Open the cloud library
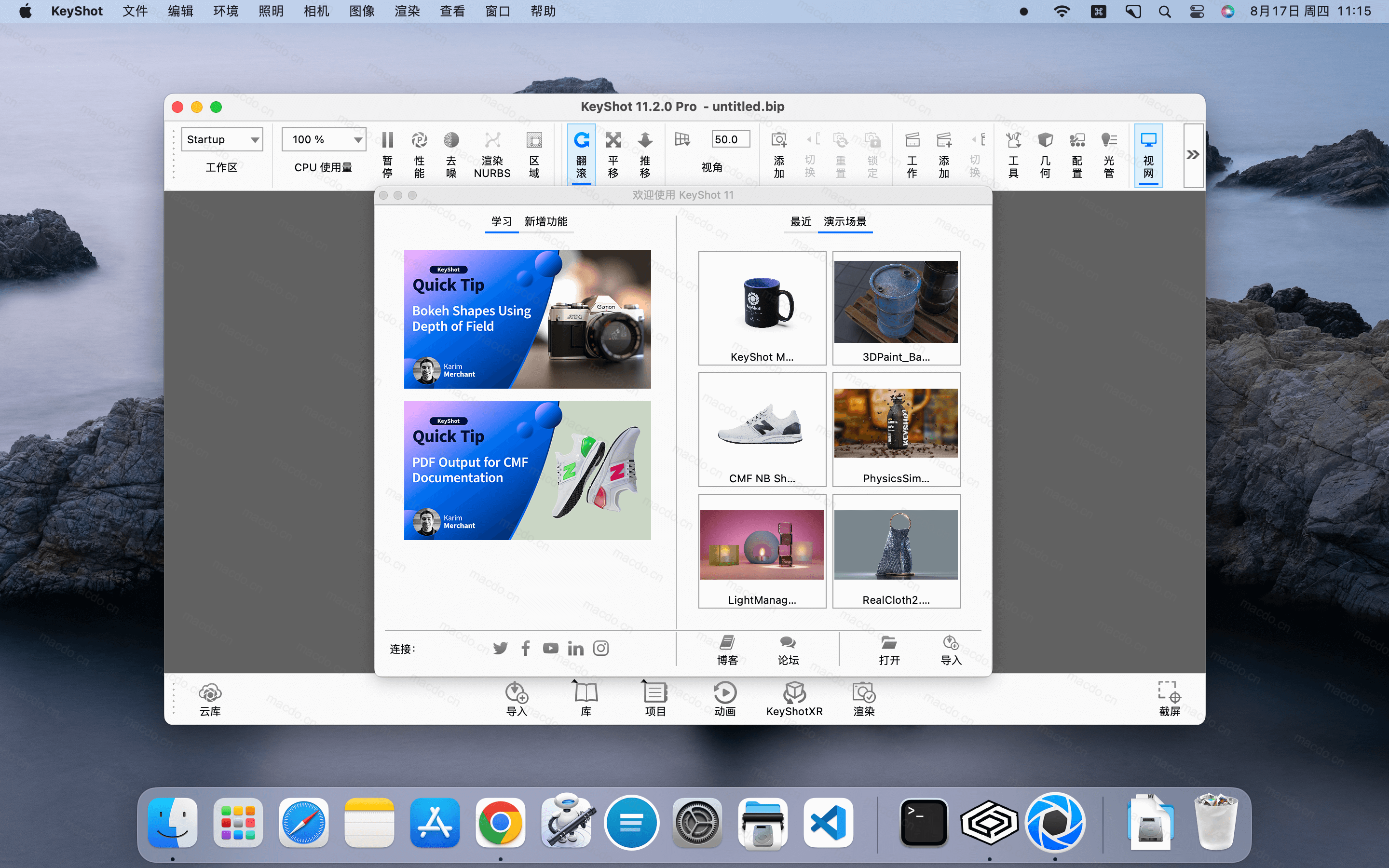Screen dimensions: 1389x868 click(x=210, y=697)
